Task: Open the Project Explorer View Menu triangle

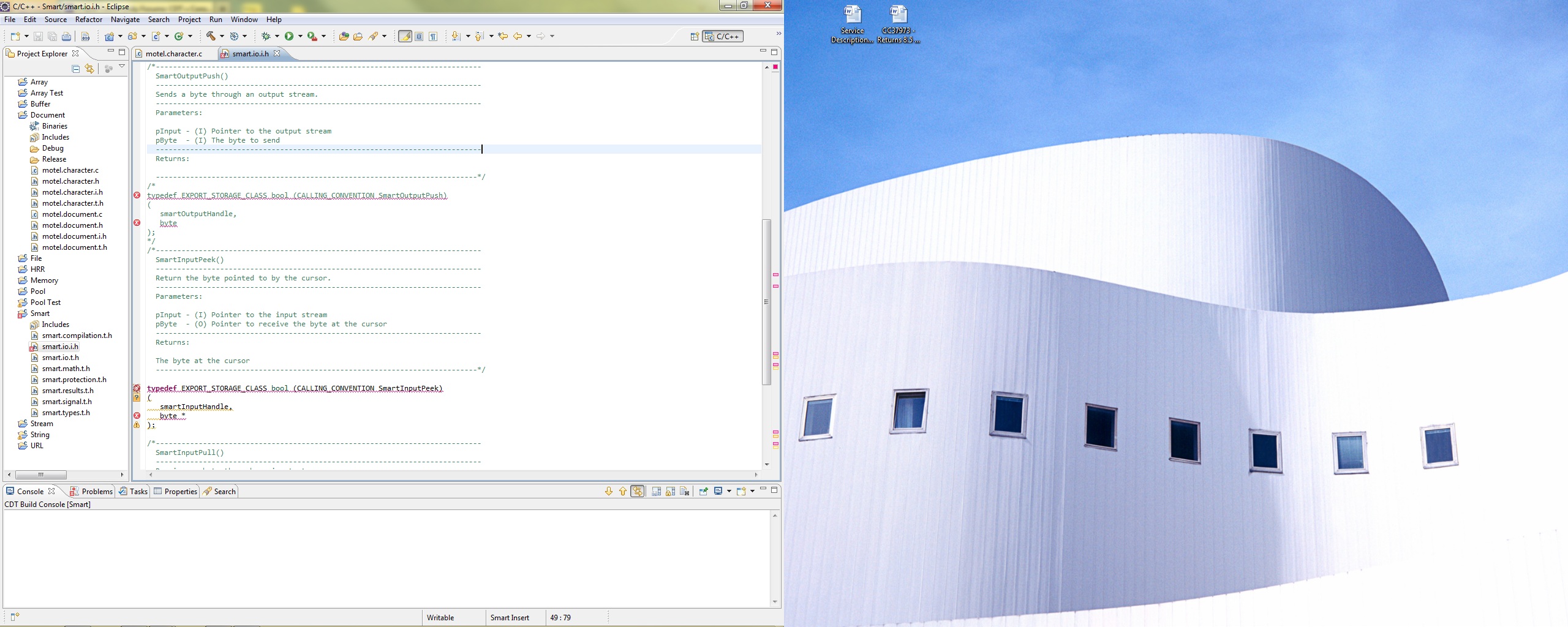Action: click(x=122, y=66)
